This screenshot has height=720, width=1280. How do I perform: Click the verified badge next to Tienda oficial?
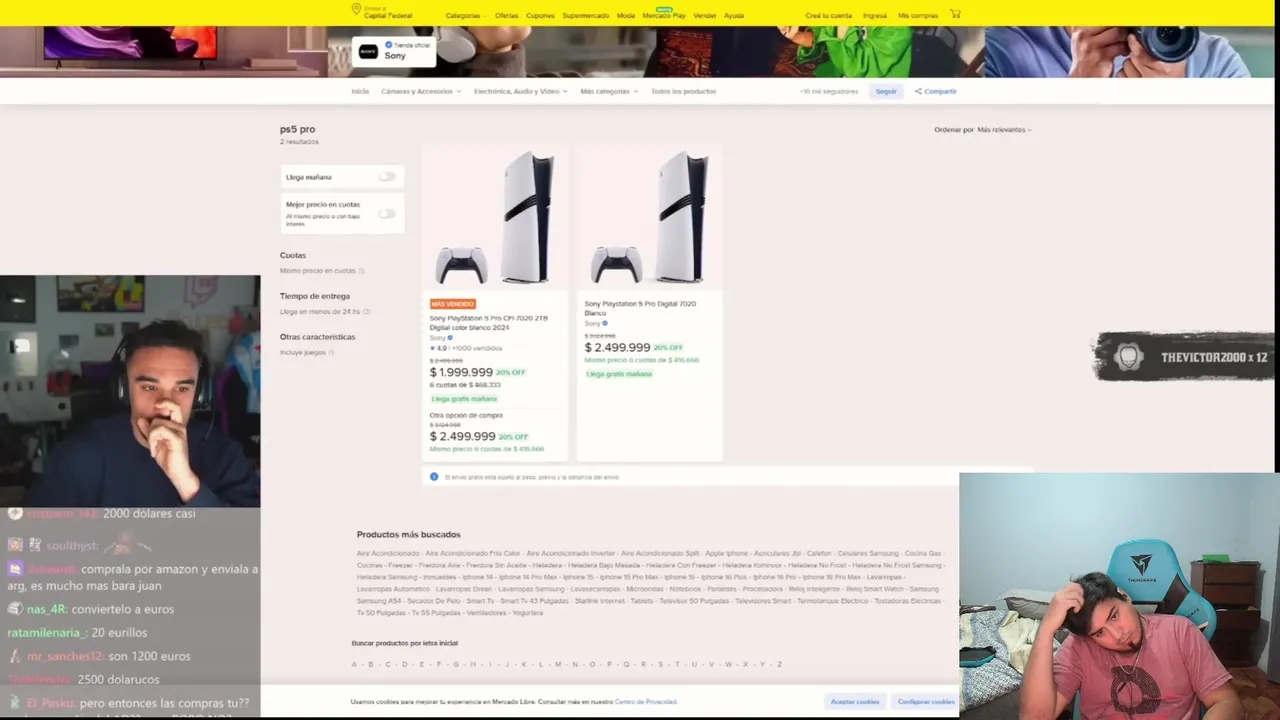389,45
